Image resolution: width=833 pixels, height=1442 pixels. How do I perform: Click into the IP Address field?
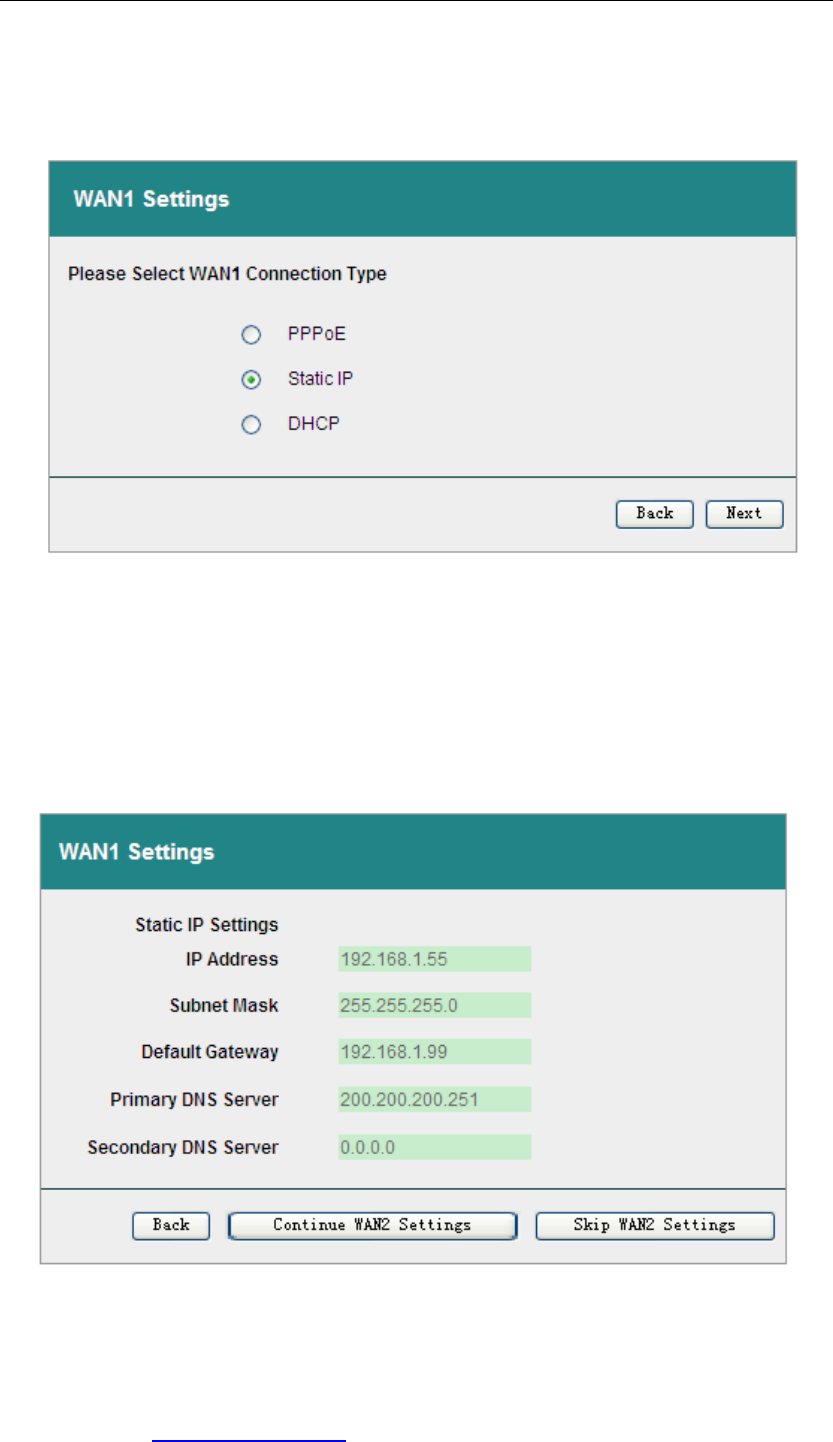[x=434, y=959]
